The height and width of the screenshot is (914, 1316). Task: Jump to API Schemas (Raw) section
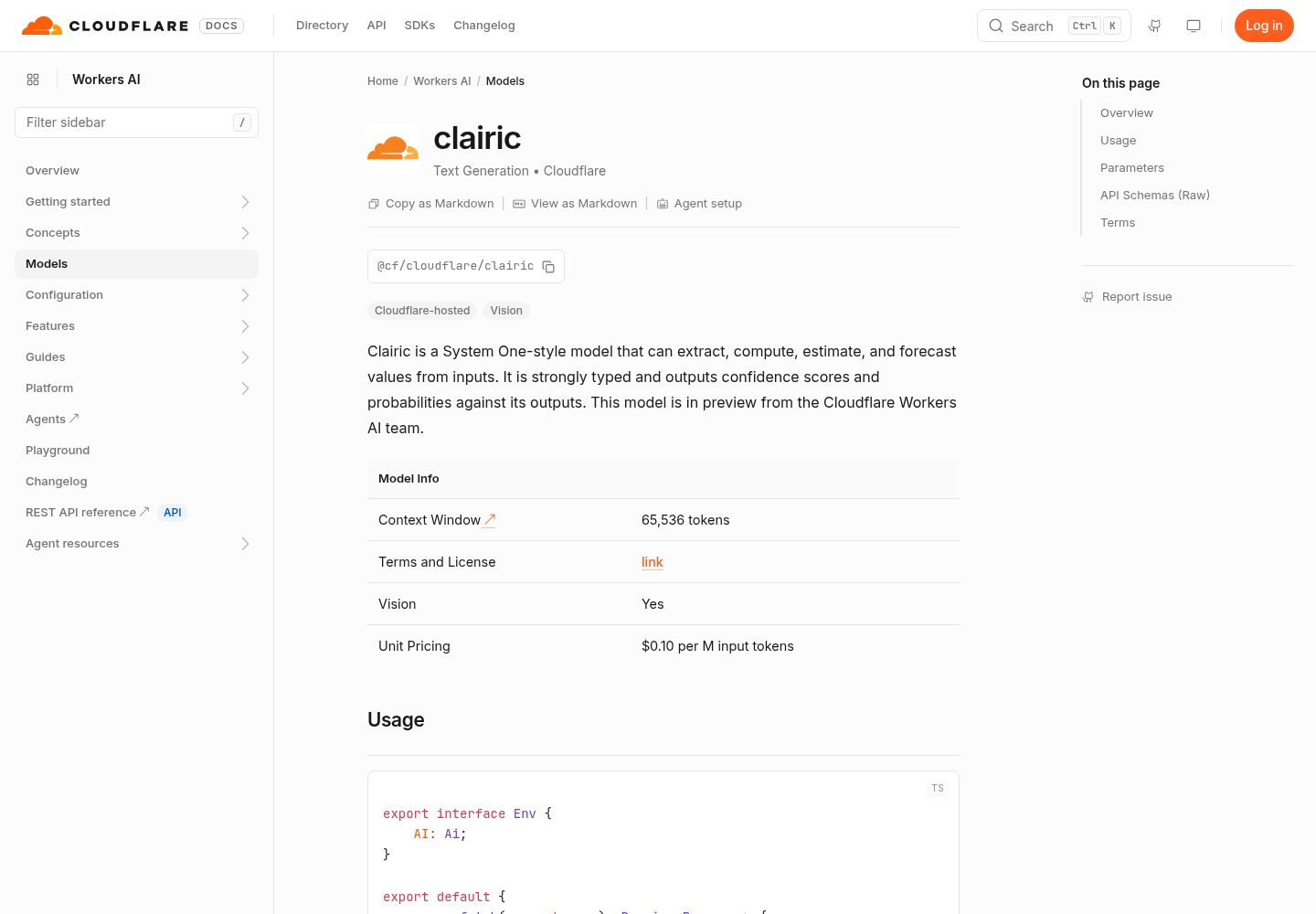pos(1155,196)
